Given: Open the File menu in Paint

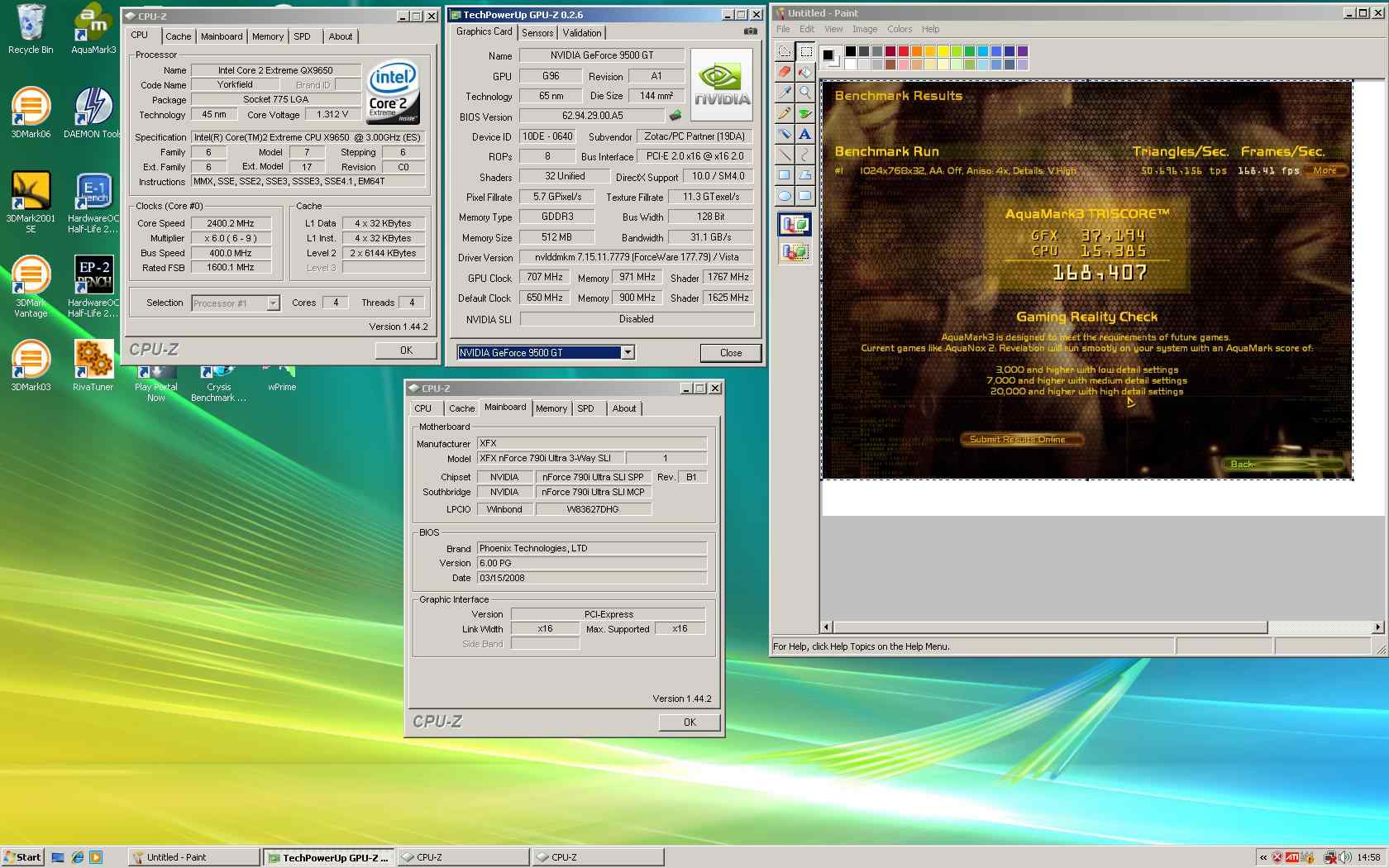Looking at the screenshot, I should pyautogui.click(x=783, y=29).
